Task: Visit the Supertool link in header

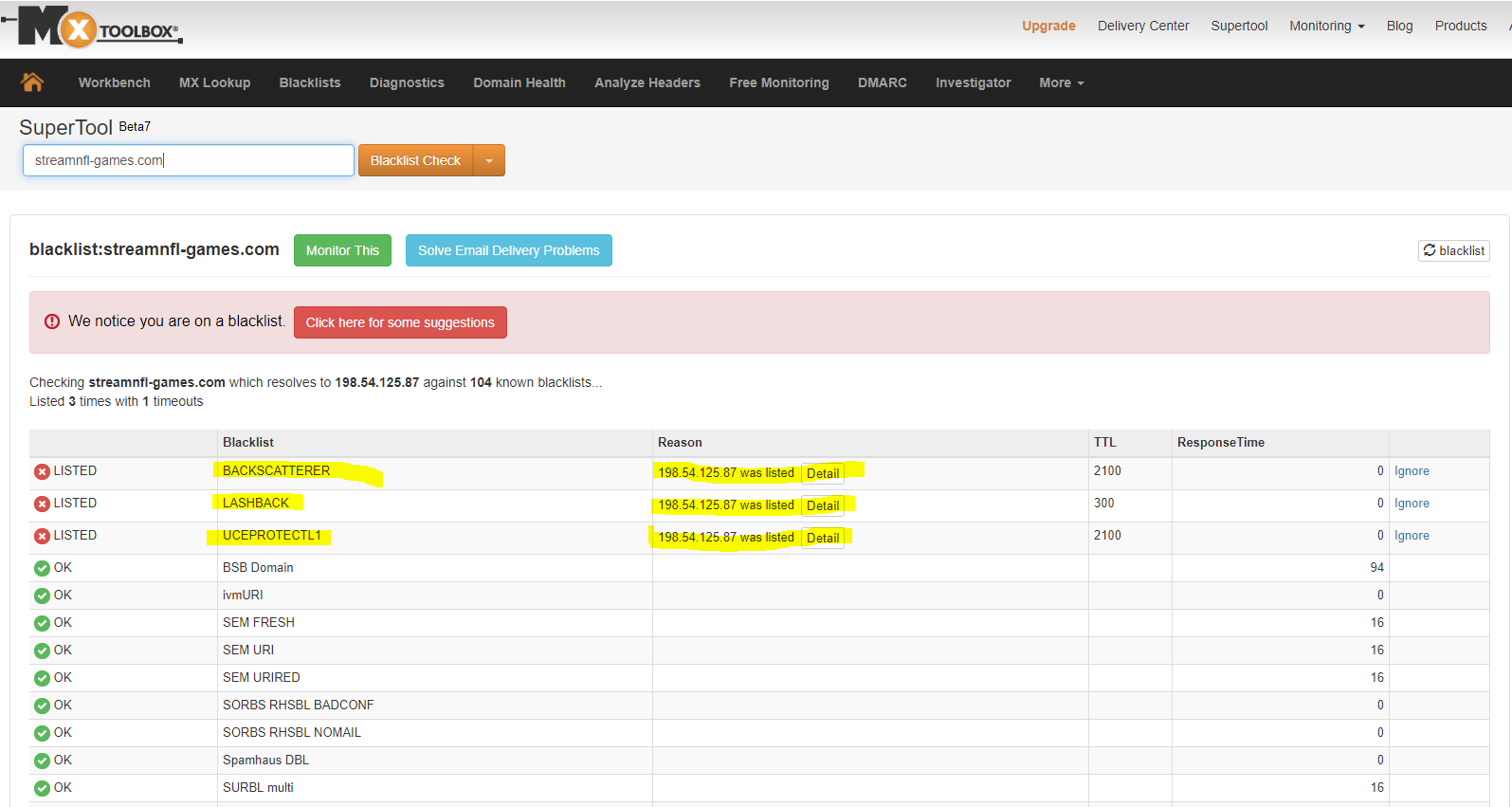Action: (1239, 26)
